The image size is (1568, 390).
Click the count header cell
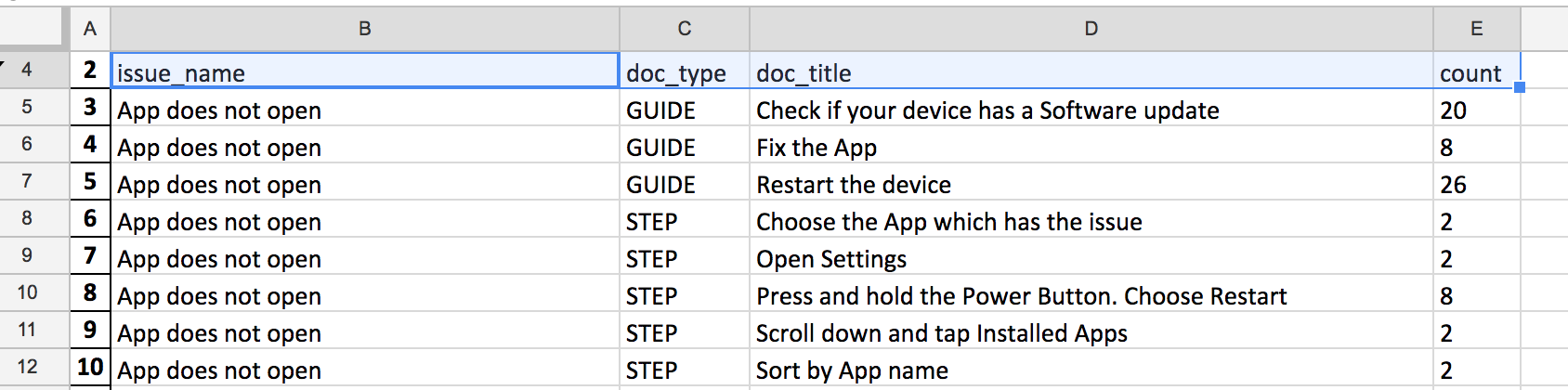(1476, 71)
